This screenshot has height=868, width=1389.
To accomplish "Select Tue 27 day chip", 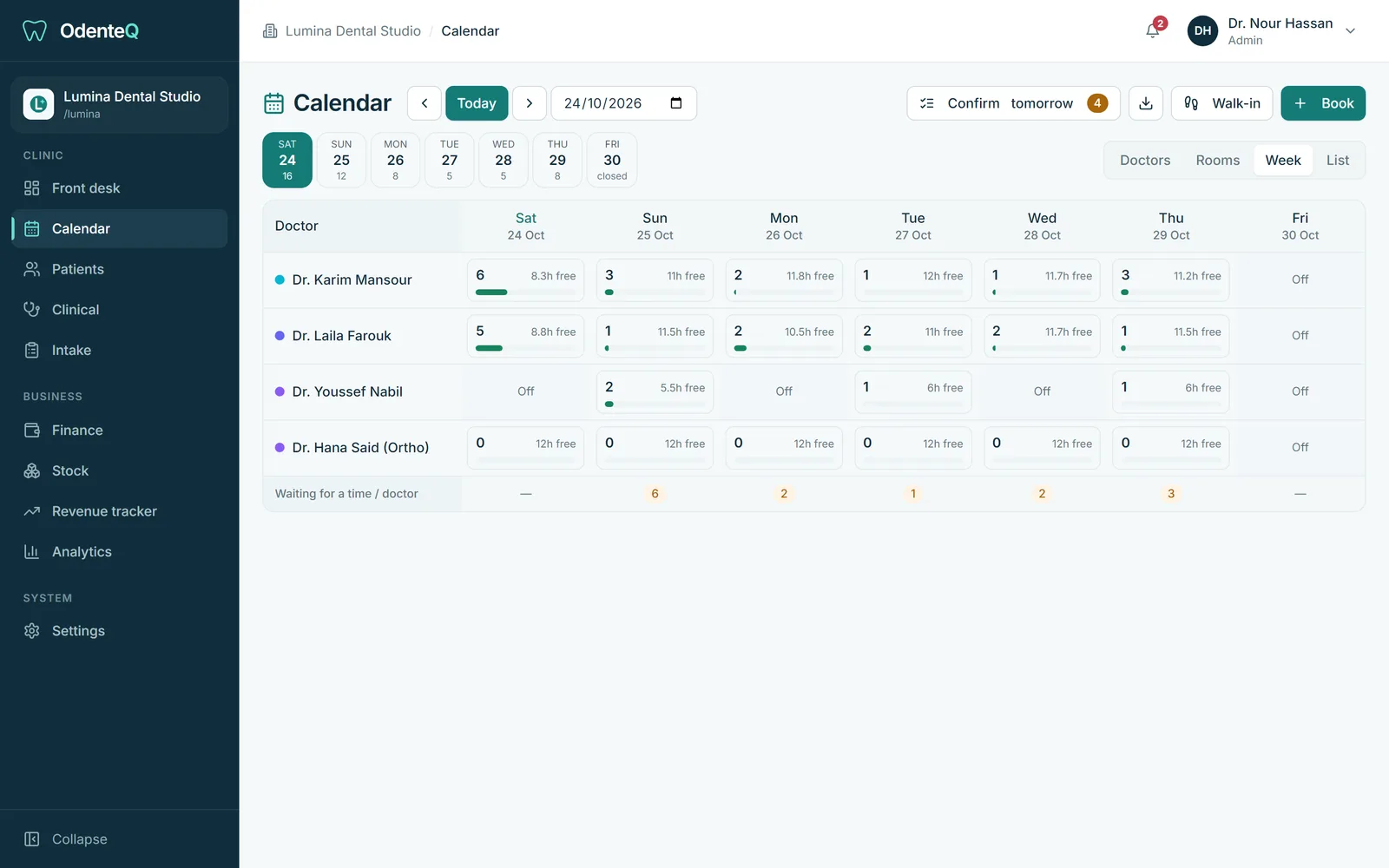I will tap(450, 161).
